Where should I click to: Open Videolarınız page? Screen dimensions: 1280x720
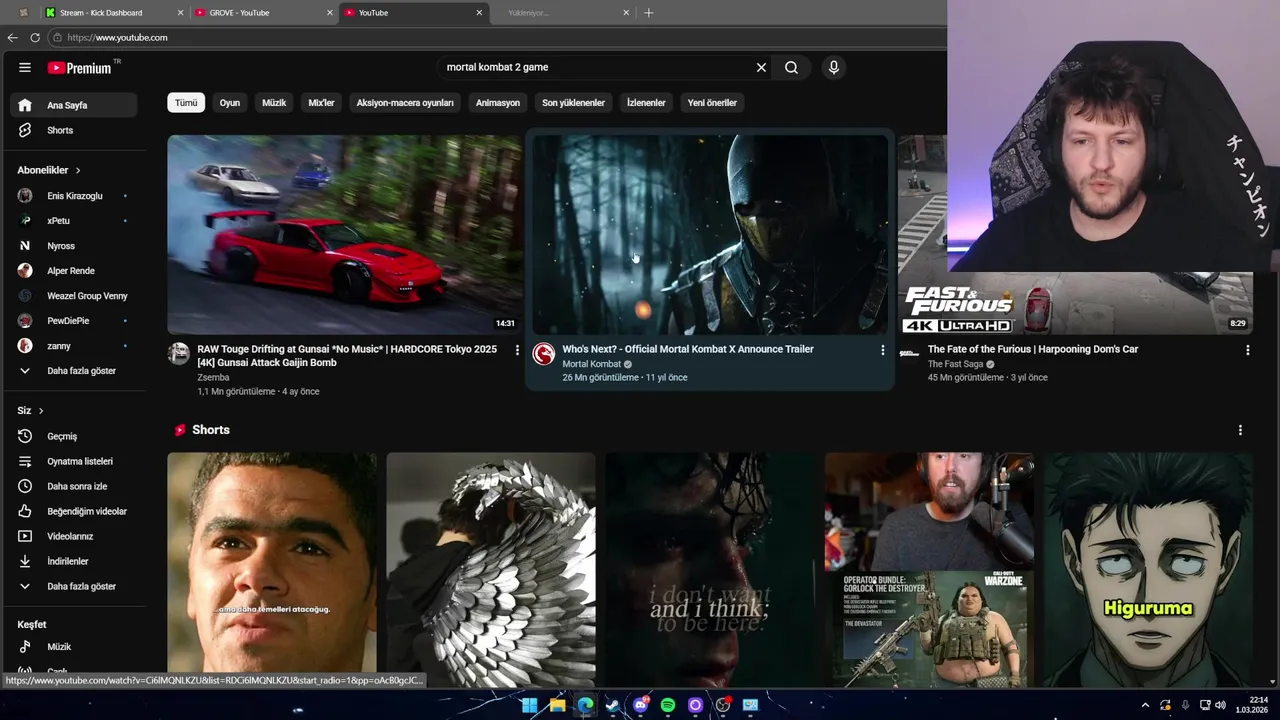tap(74, 536)
